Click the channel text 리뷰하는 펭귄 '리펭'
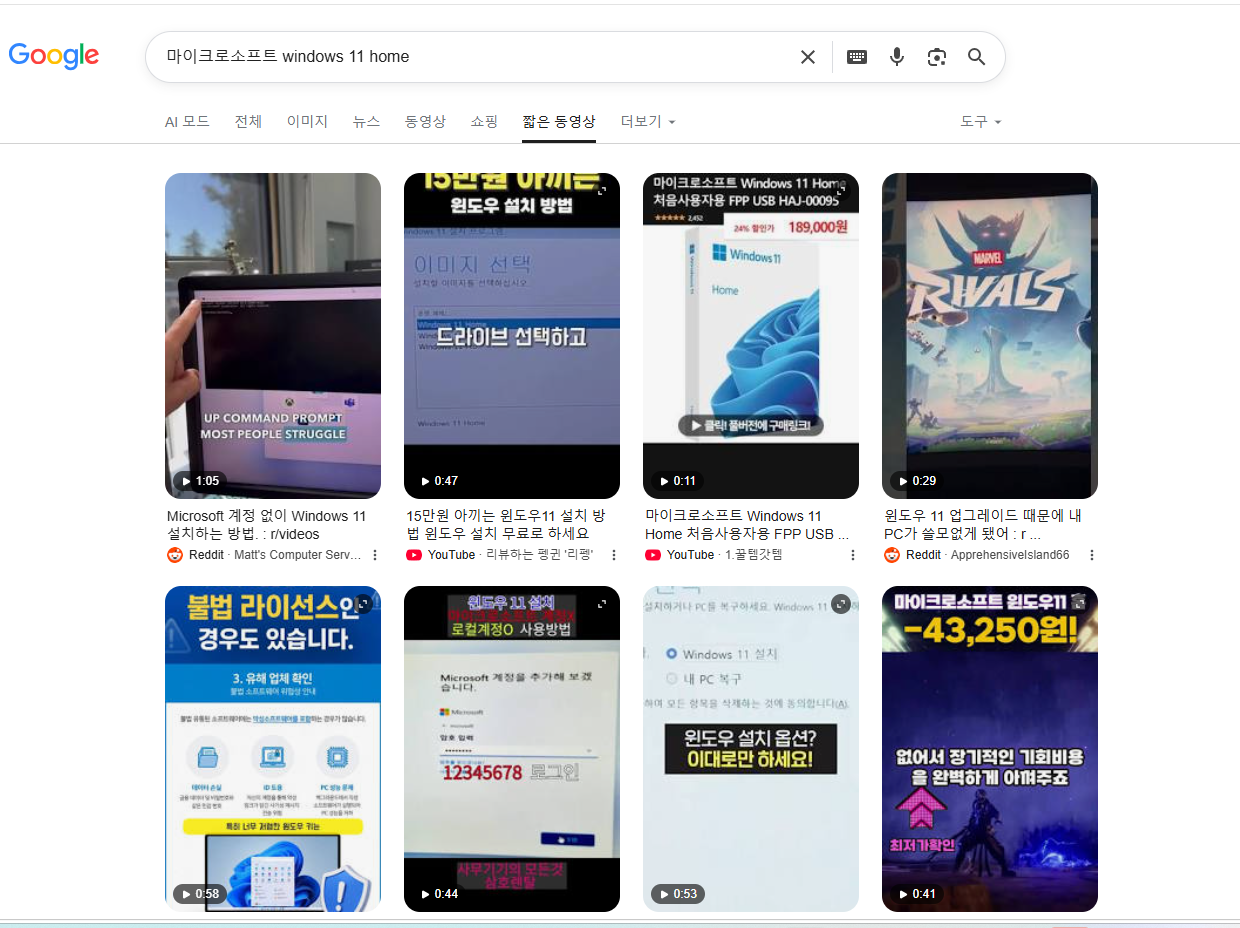 coord(539,555)
